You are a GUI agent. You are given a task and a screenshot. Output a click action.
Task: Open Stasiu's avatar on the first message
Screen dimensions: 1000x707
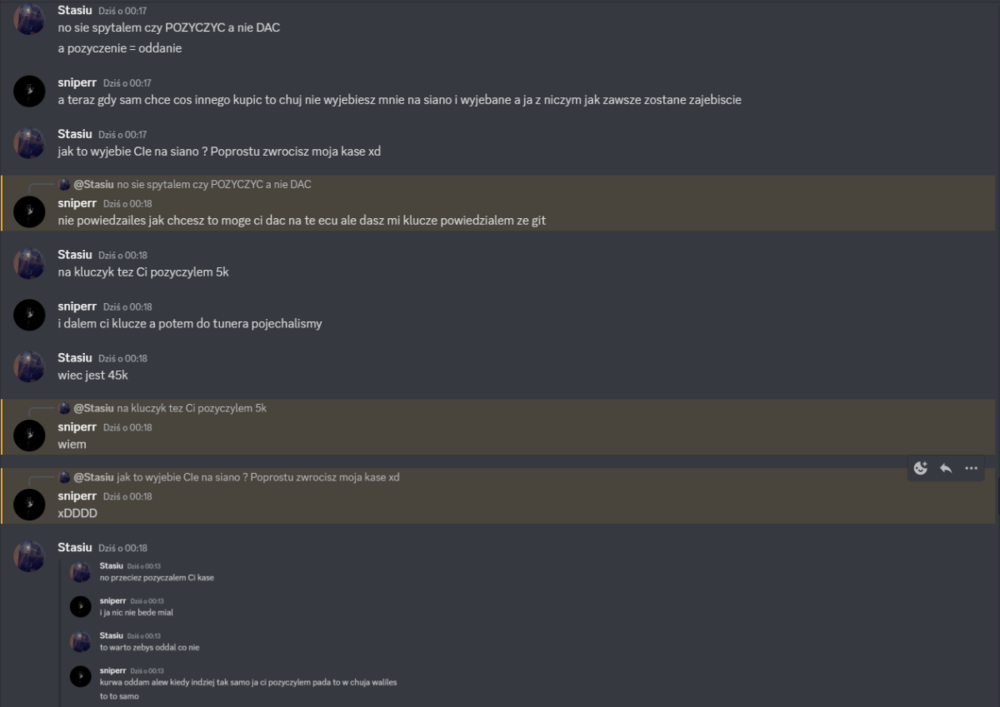click(29, 18)
